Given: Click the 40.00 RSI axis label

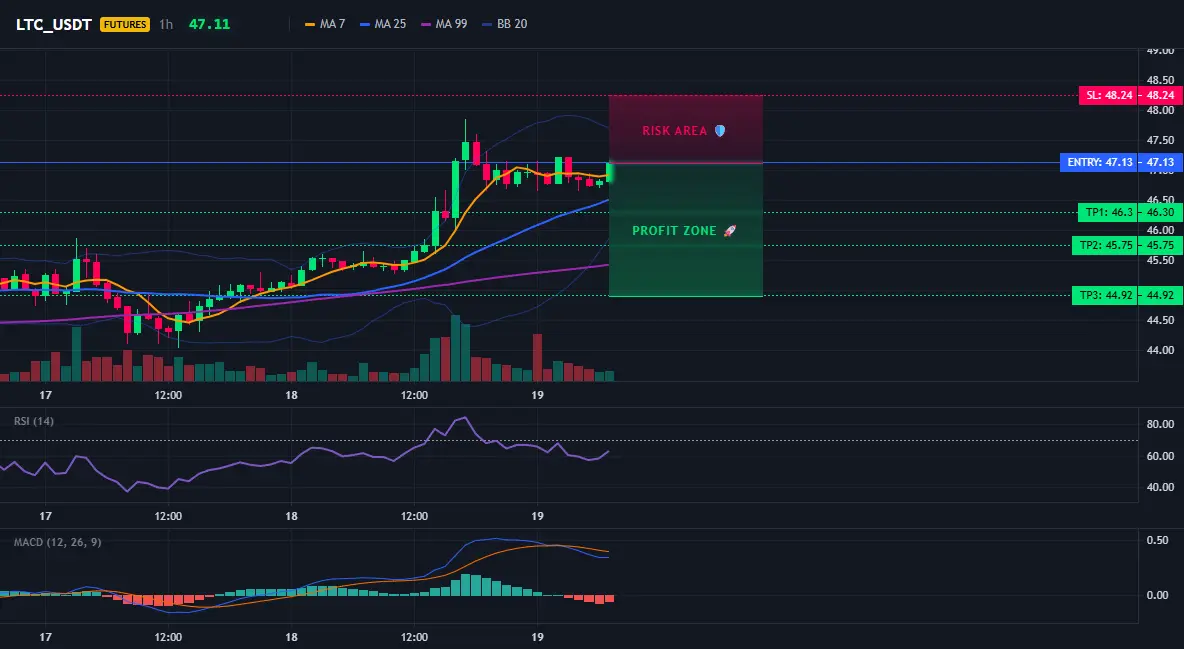Looking at the screenshot, I should tap(1161, 487).
